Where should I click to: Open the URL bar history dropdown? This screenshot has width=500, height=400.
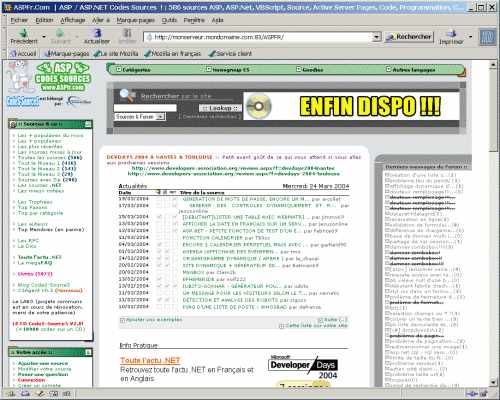tap(377, 37)
